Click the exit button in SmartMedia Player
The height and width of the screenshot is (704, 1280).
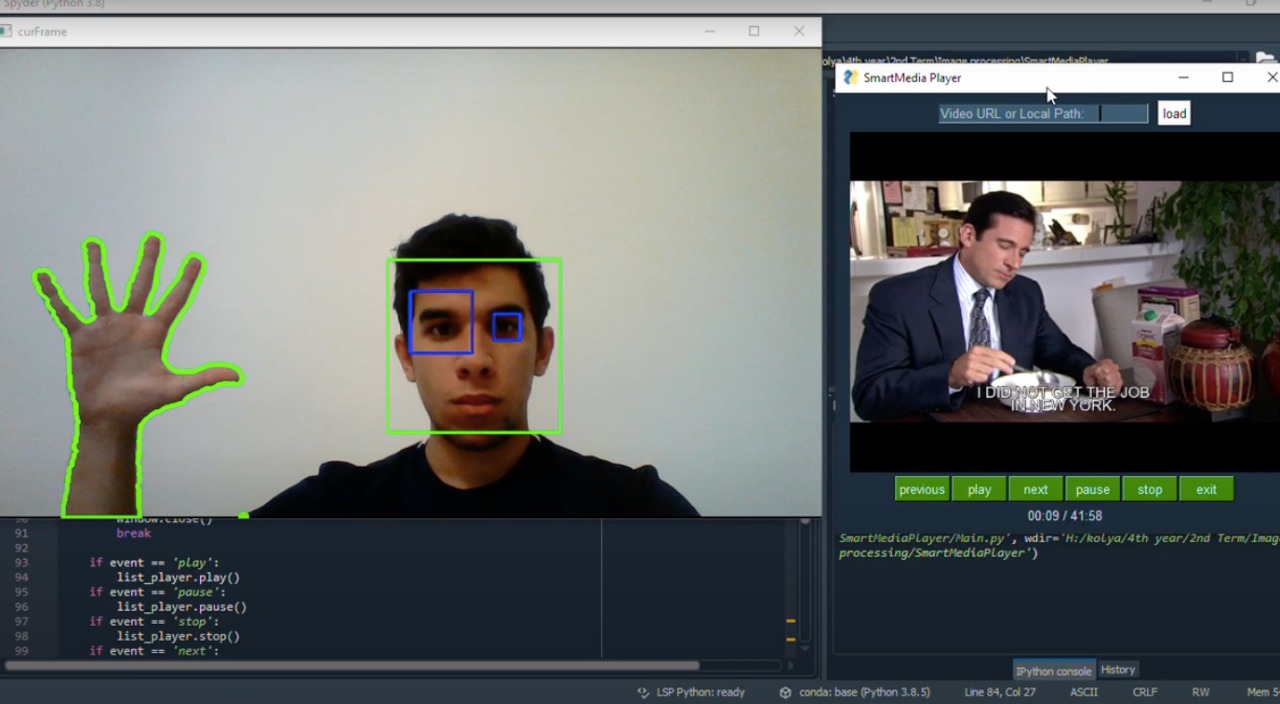(1206, 489)
